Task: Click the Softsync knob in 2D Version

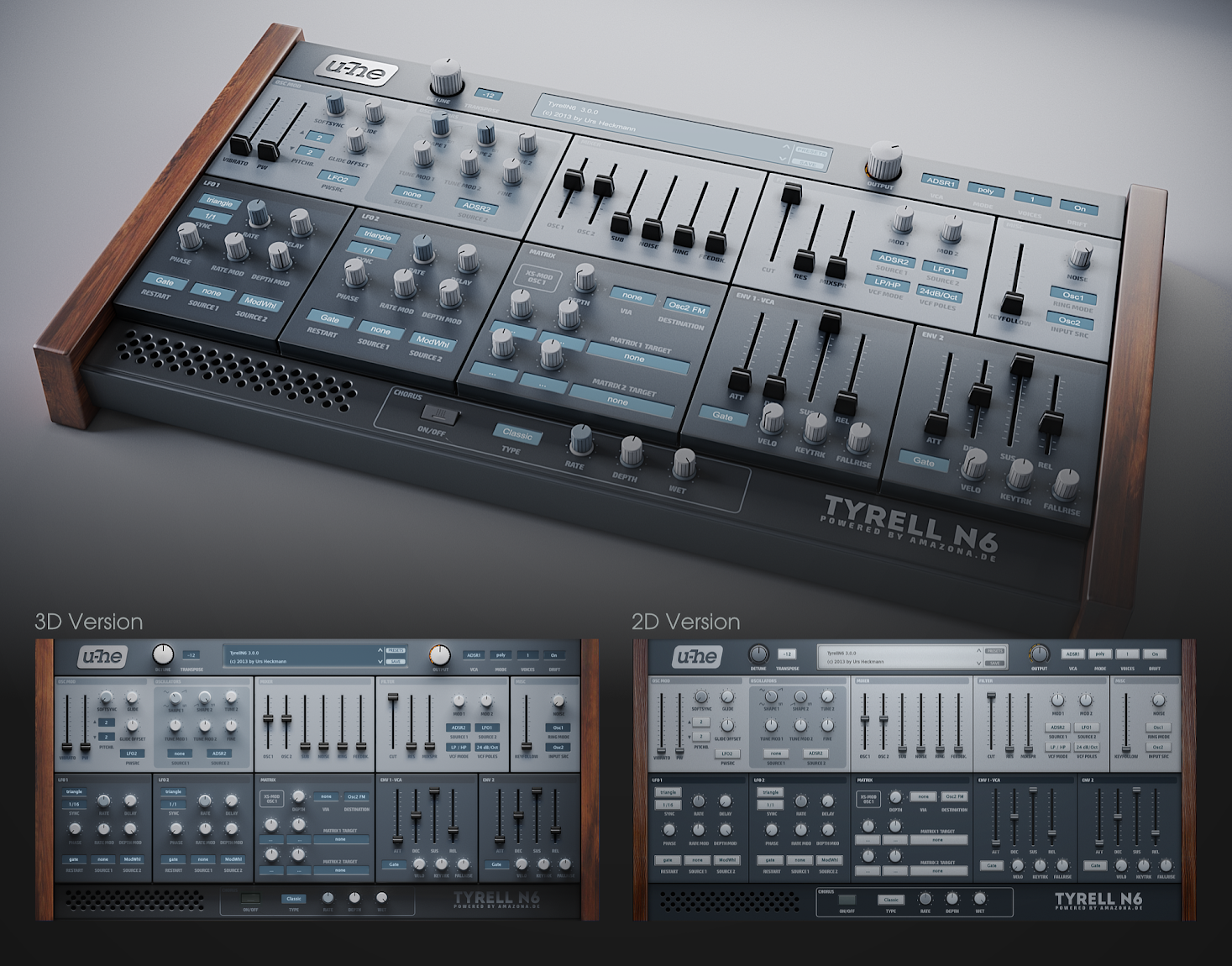Action: pyautogui.click(x=701, y=696)
